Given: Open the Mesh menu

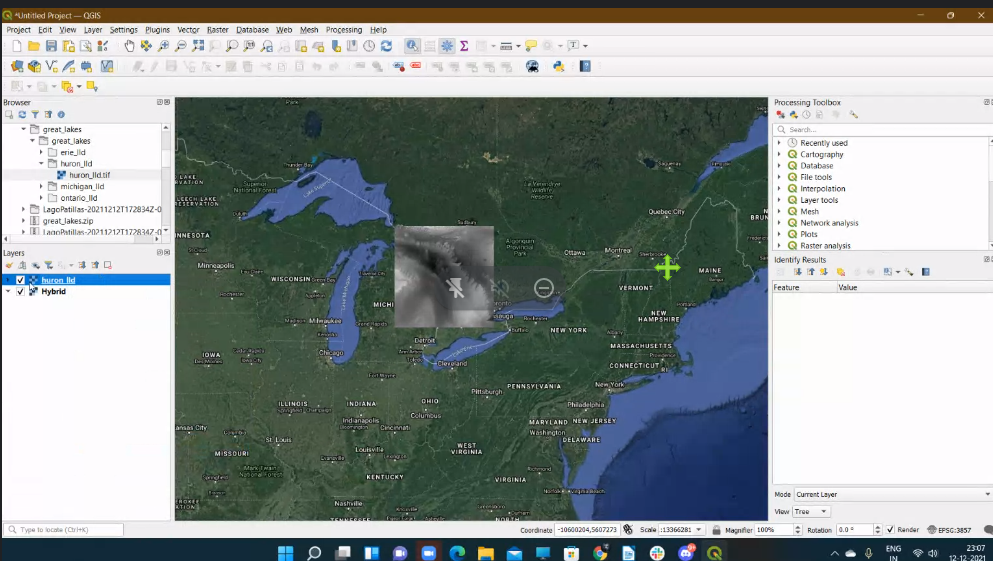Looking at the screenshot, I should (x=309, y=30).
